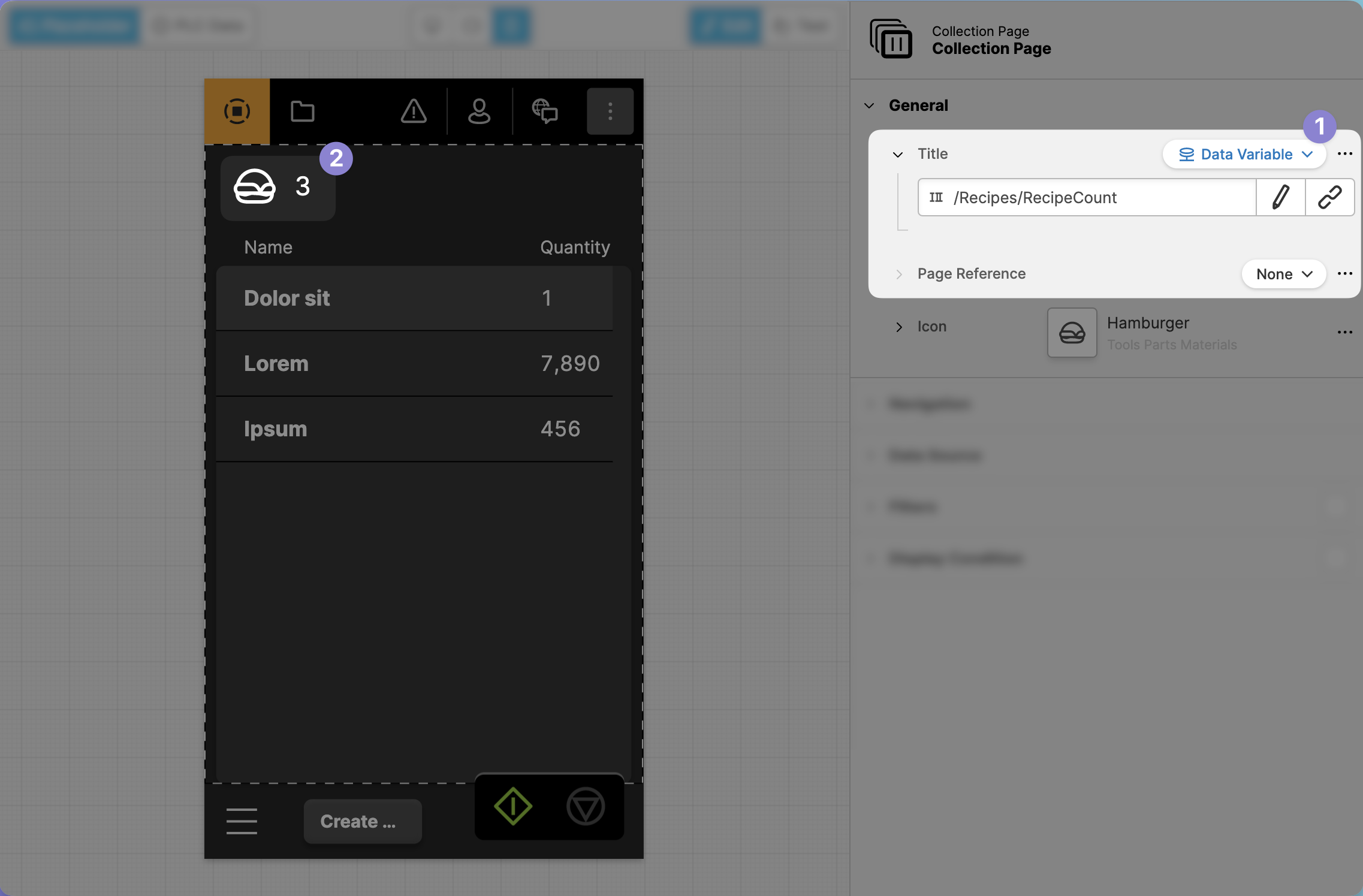Click the green diamond start icon
The width and height of the screenshot is (1363, 896).
tap(513, 806)
